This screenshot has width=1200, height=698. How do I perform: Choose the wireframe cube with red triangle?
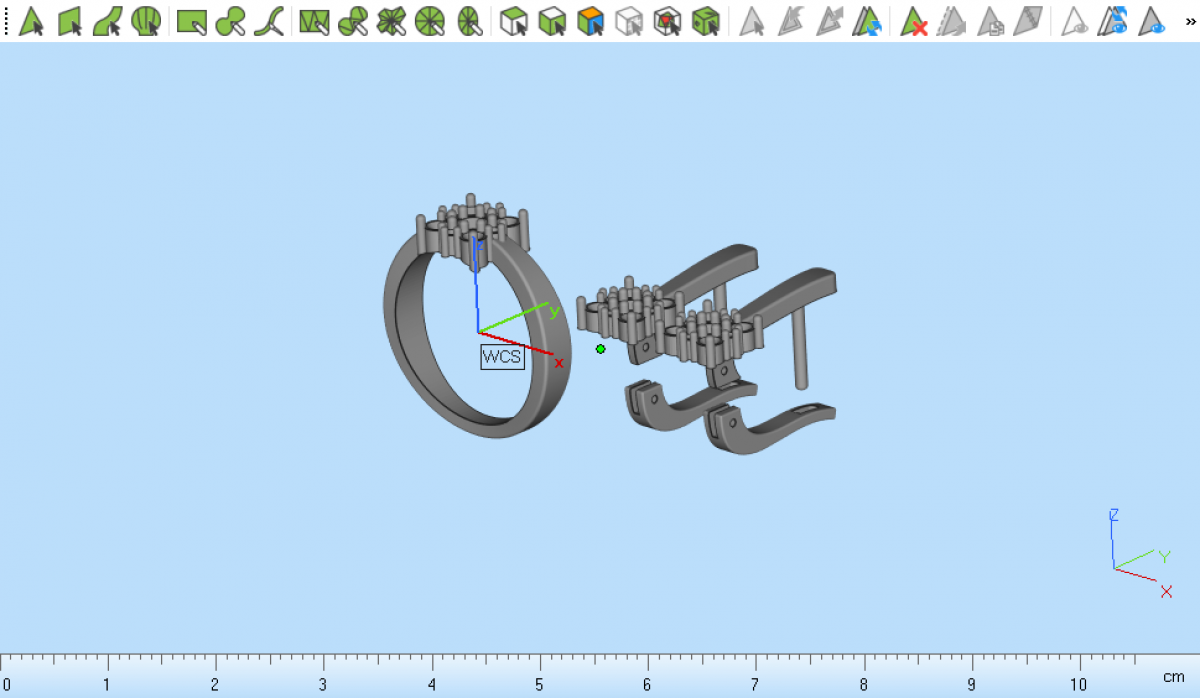pyautogui.click(x=667, y=21)
